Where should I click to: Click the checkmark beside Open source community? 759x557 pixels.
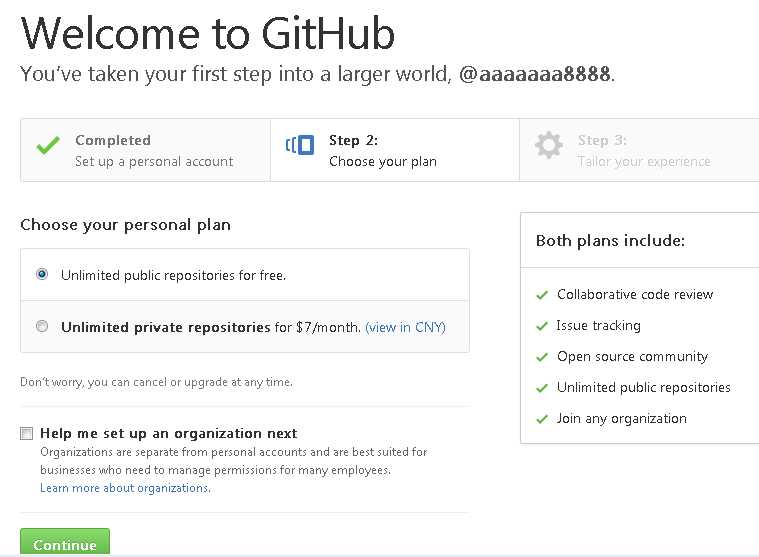tap(542, 357)
